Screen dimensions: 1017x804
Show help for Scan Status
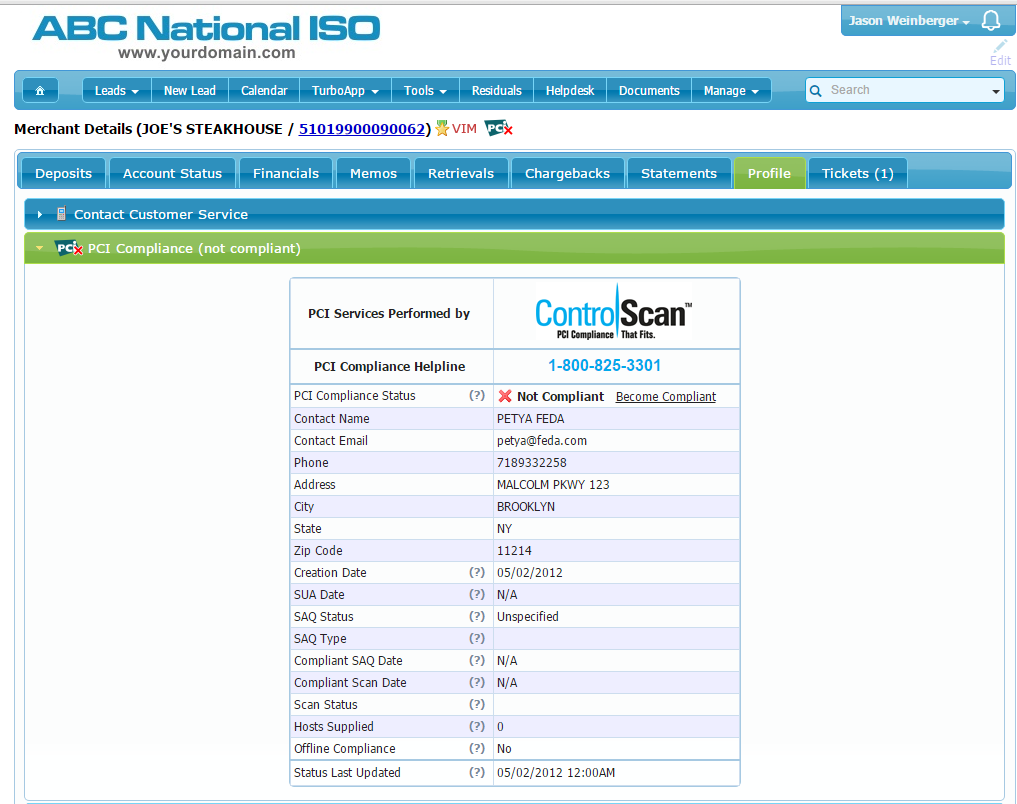(x=477, y=704)
